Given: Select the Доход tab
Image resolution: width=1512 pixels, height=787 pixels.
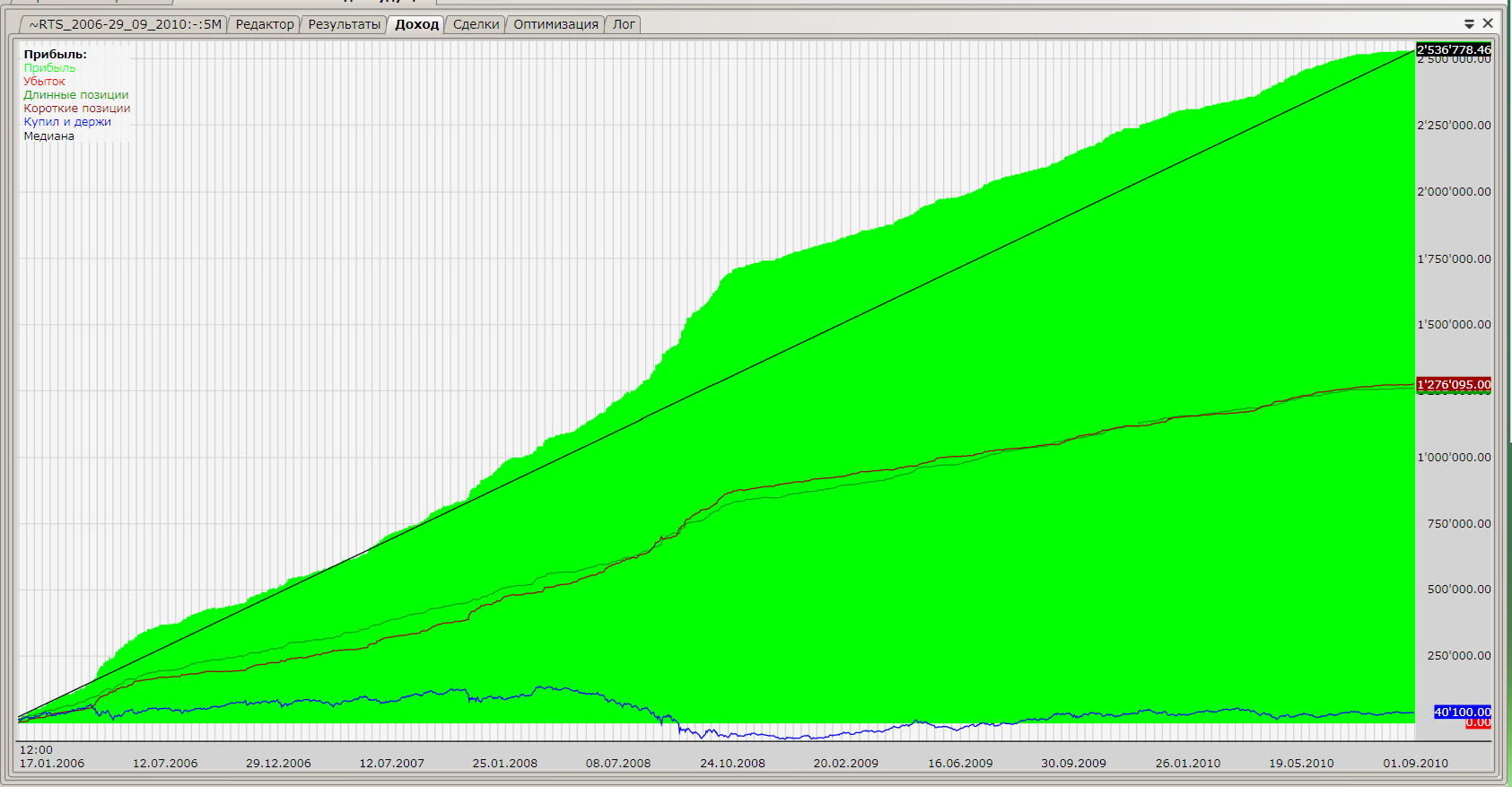Looking at the screenshot, I should (x=416, y=24).
